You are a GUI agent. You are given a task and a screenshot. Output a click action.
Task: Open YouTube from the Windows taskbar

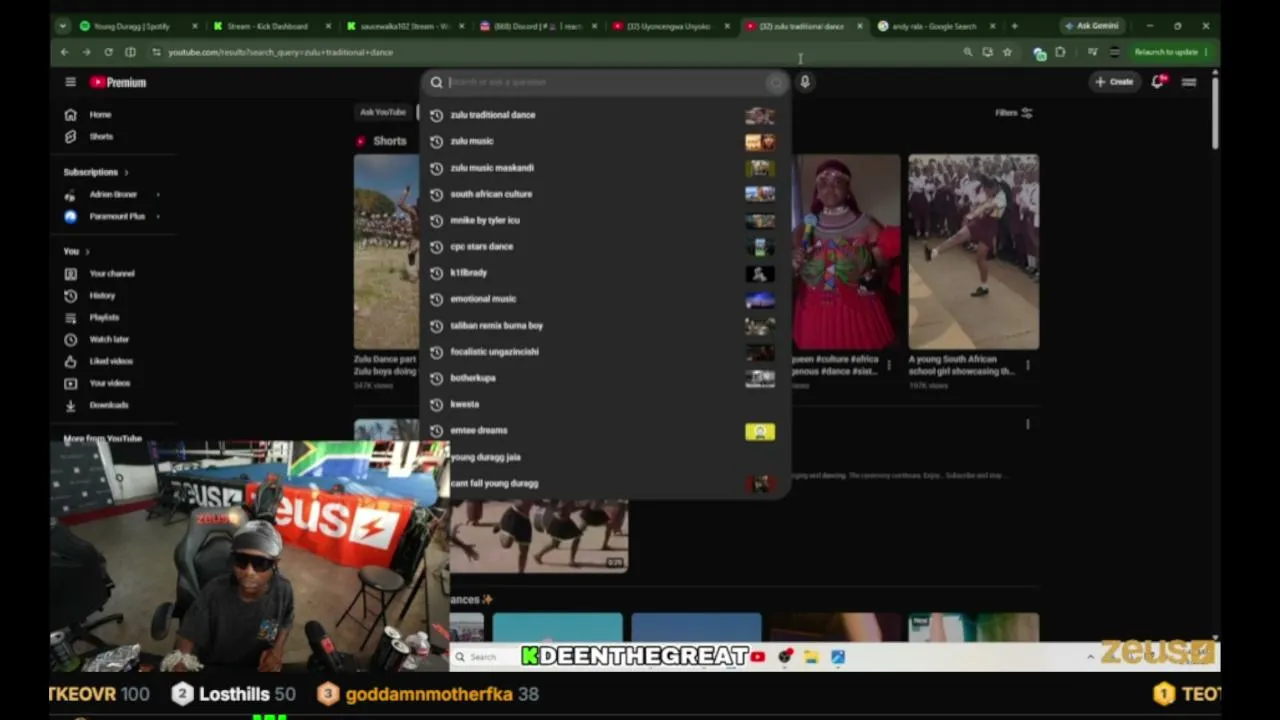[x=757, y=657]
